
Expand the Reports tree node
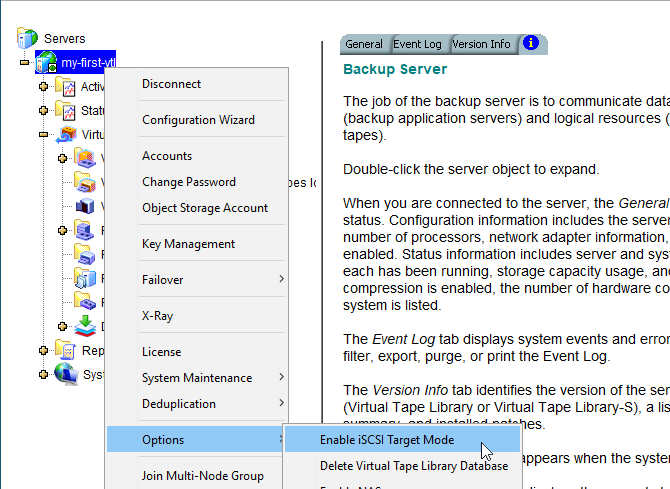tap(43, 351)
